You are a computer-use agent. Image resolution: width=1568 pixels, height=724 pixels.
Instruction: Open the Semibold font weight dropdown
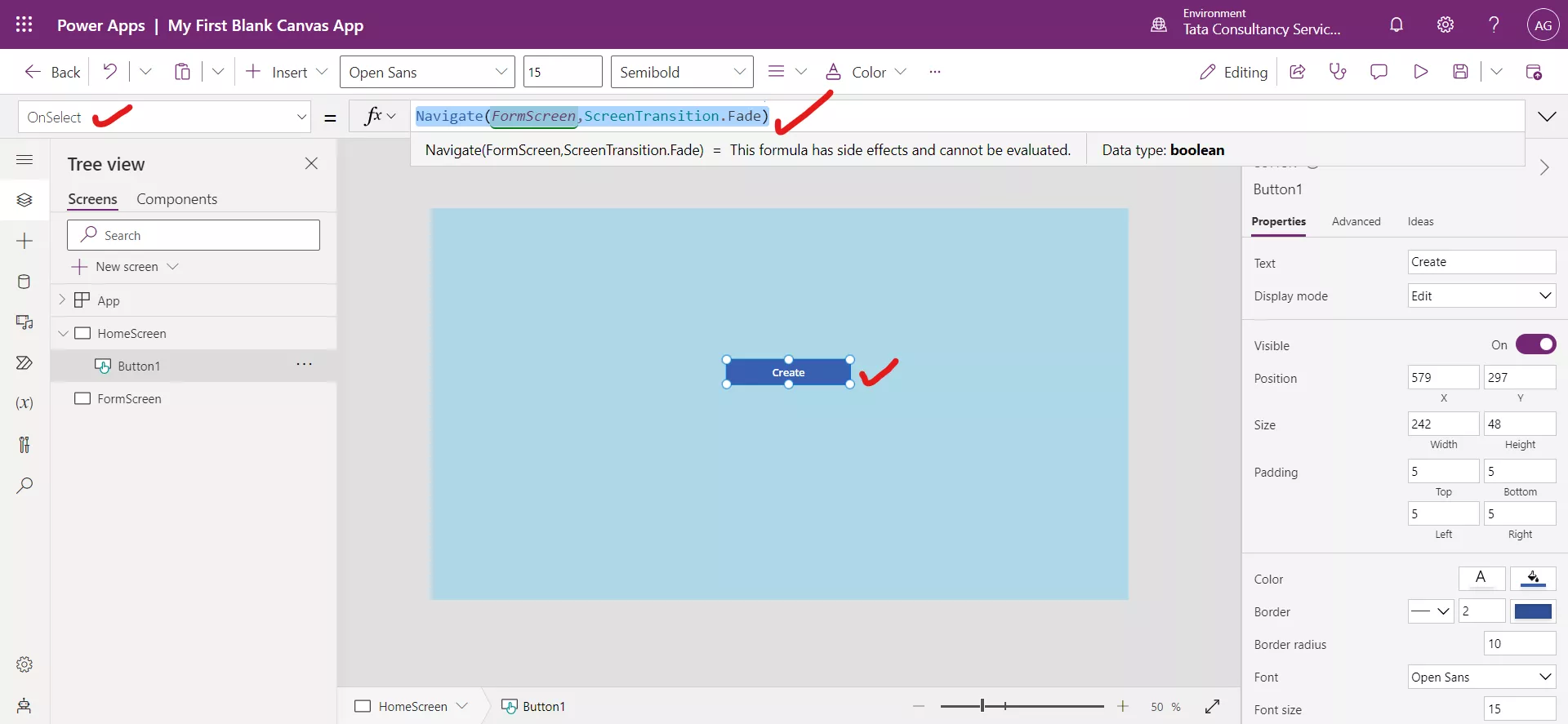682,72
